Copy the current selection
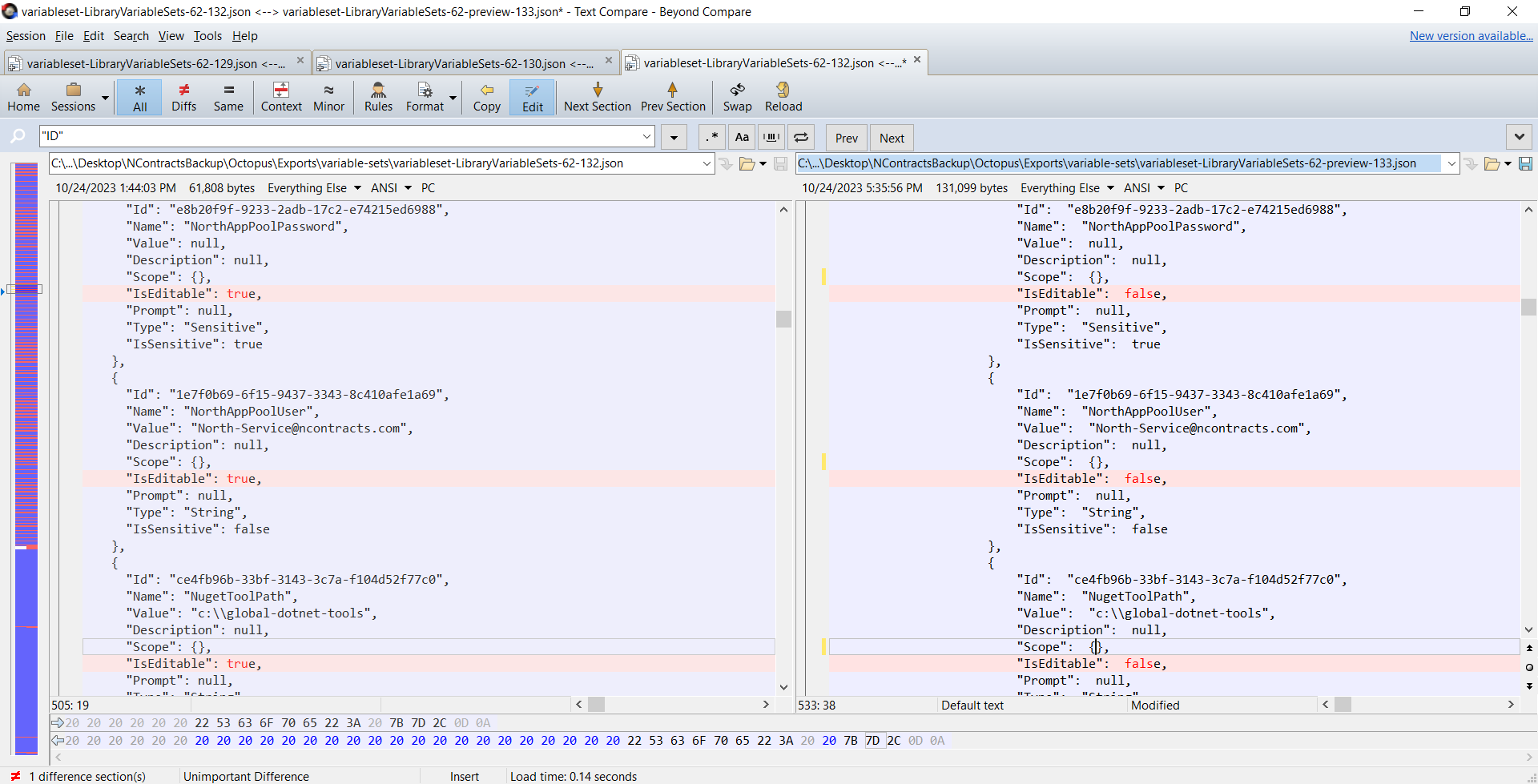1538x784 pixels. click(487, 97)
